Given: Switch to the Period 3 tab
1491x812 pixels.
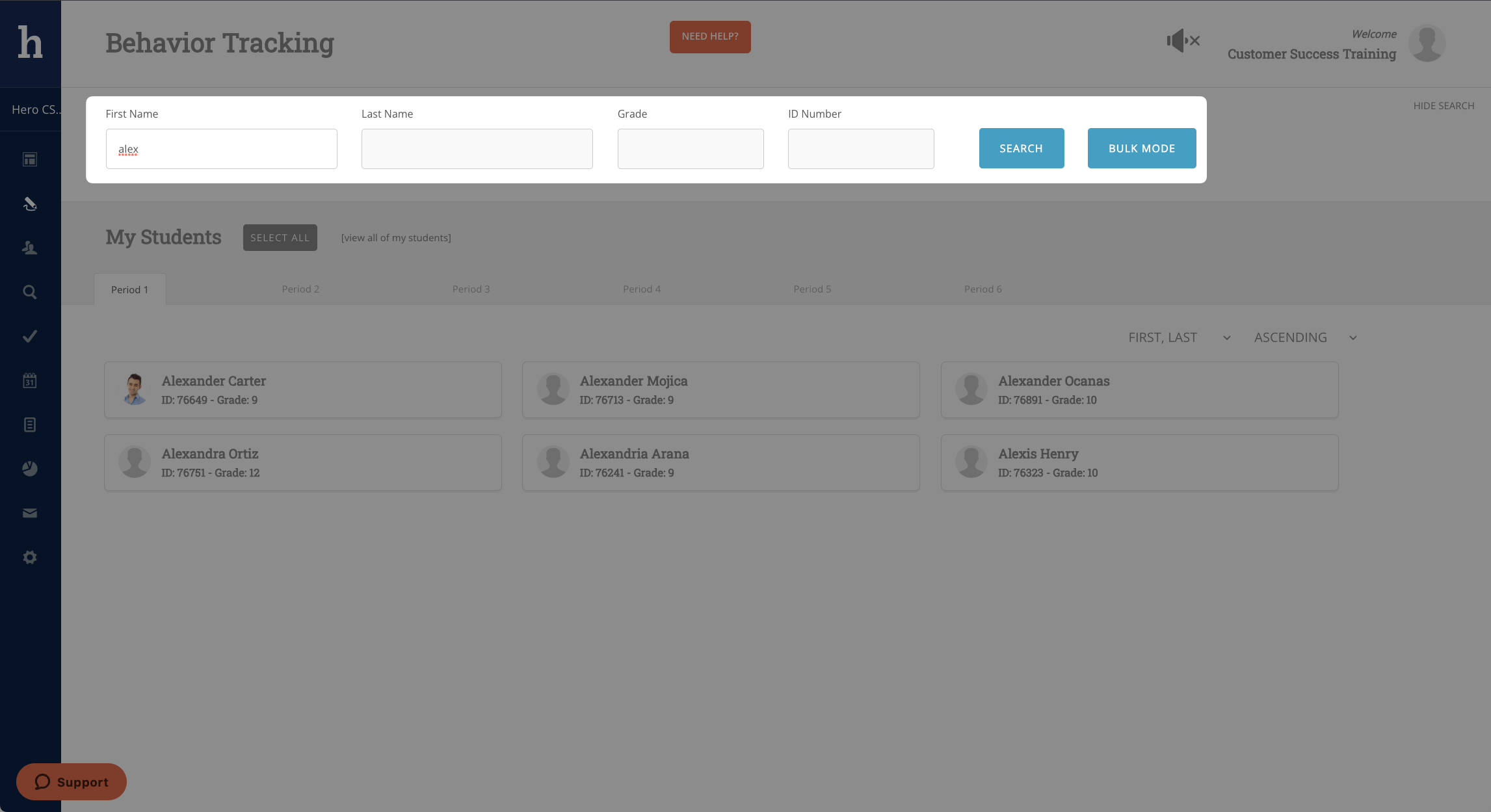Looking at the screenshot, I should tap(471, 289).
